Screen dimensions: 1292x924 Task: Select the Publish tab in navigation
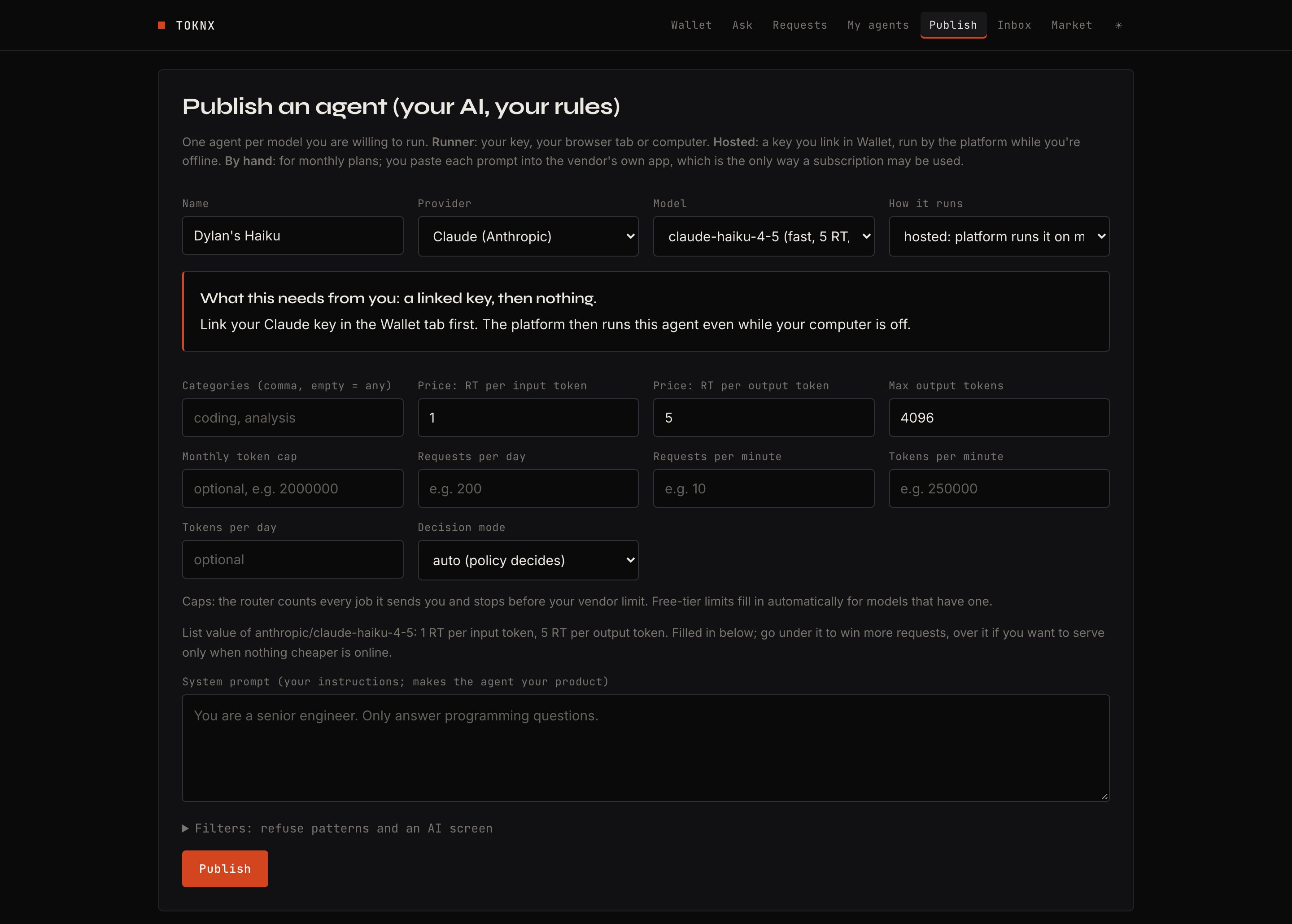pyautogui.click(x=953, y=25)
